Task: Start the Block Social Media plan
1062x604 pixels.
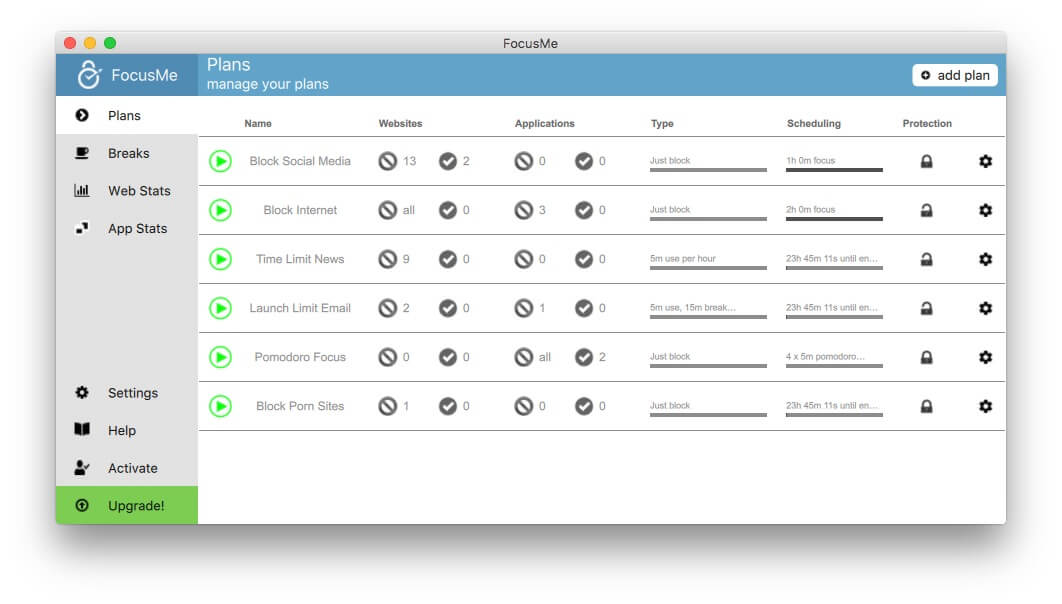Action: (220, 161)
